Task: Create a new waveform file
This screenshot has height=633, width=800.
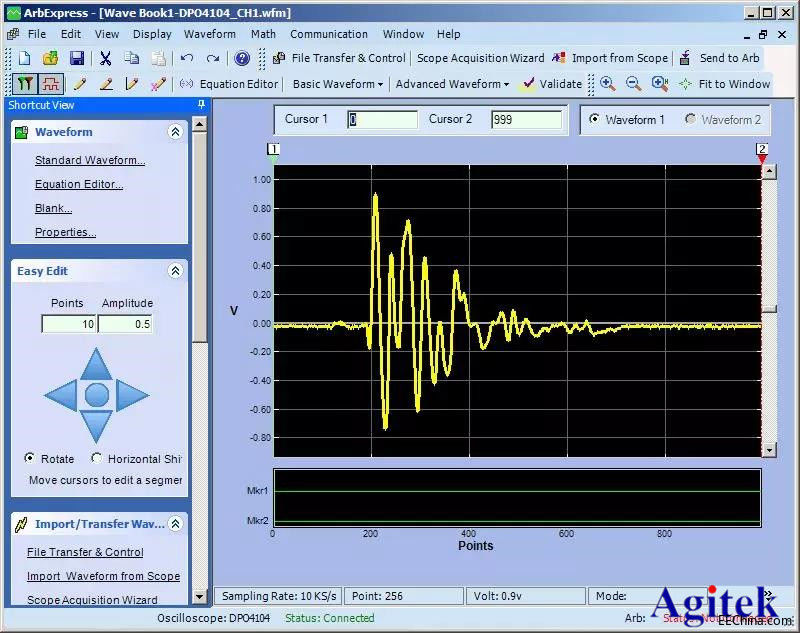Action: tap(24, 58)
